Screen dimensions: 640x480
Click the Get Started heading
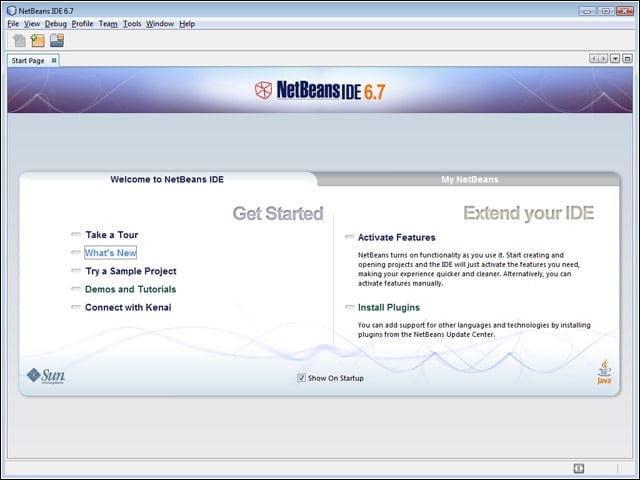tap(278, 213)
